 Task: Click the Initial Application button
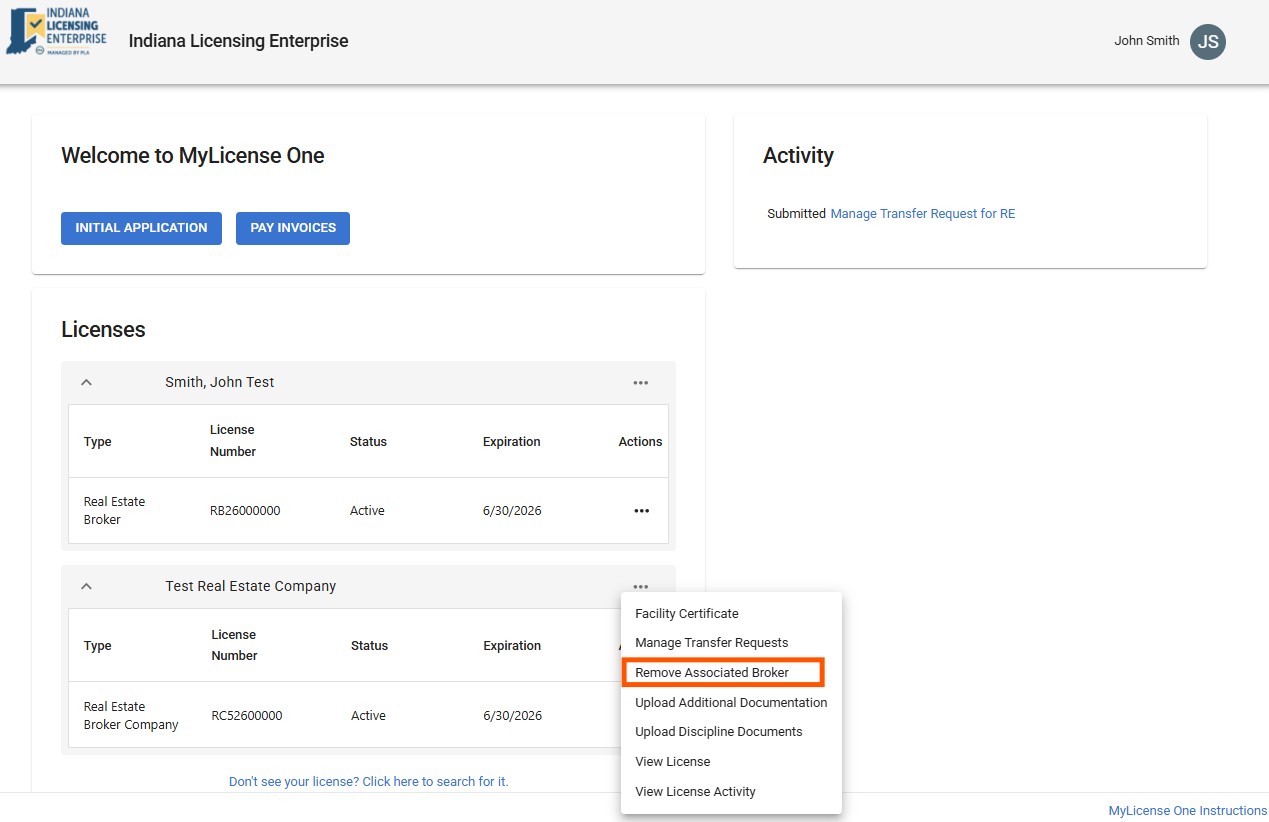coord(141,228)
